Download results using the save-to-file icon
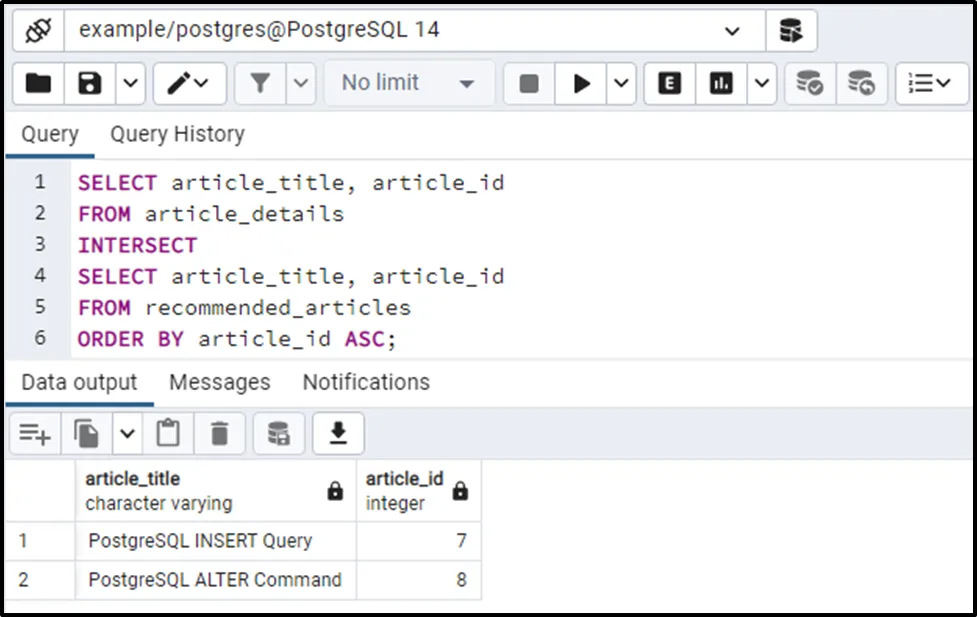 [338, 434]
